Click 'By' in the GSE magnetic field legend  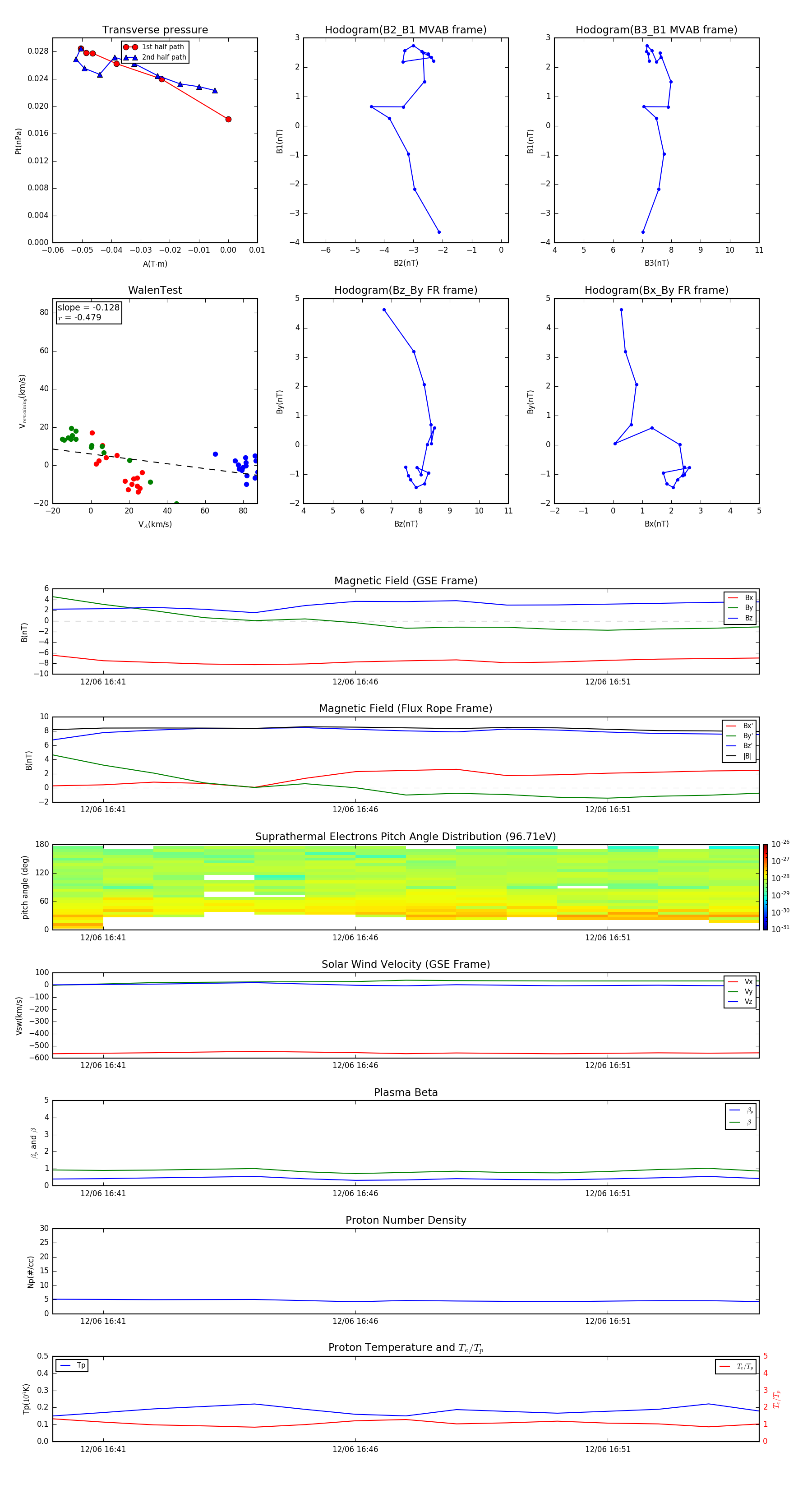740,608
